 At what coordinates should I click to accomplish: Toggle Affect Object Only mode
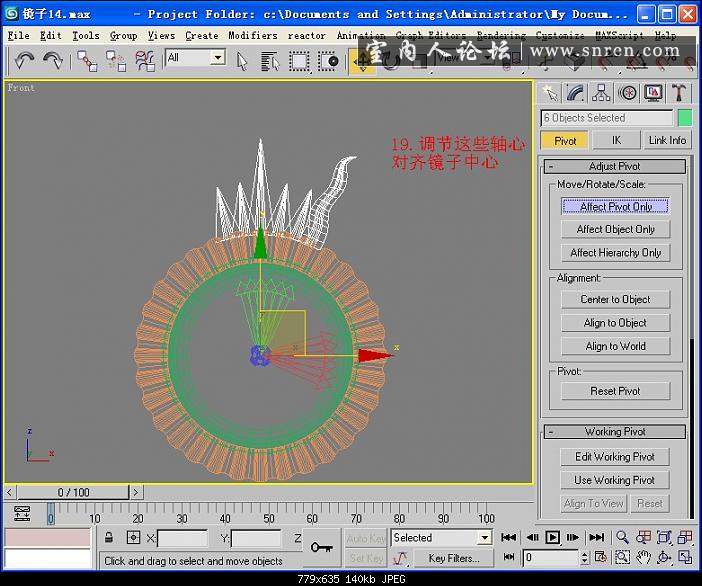(x=615, y=229)
